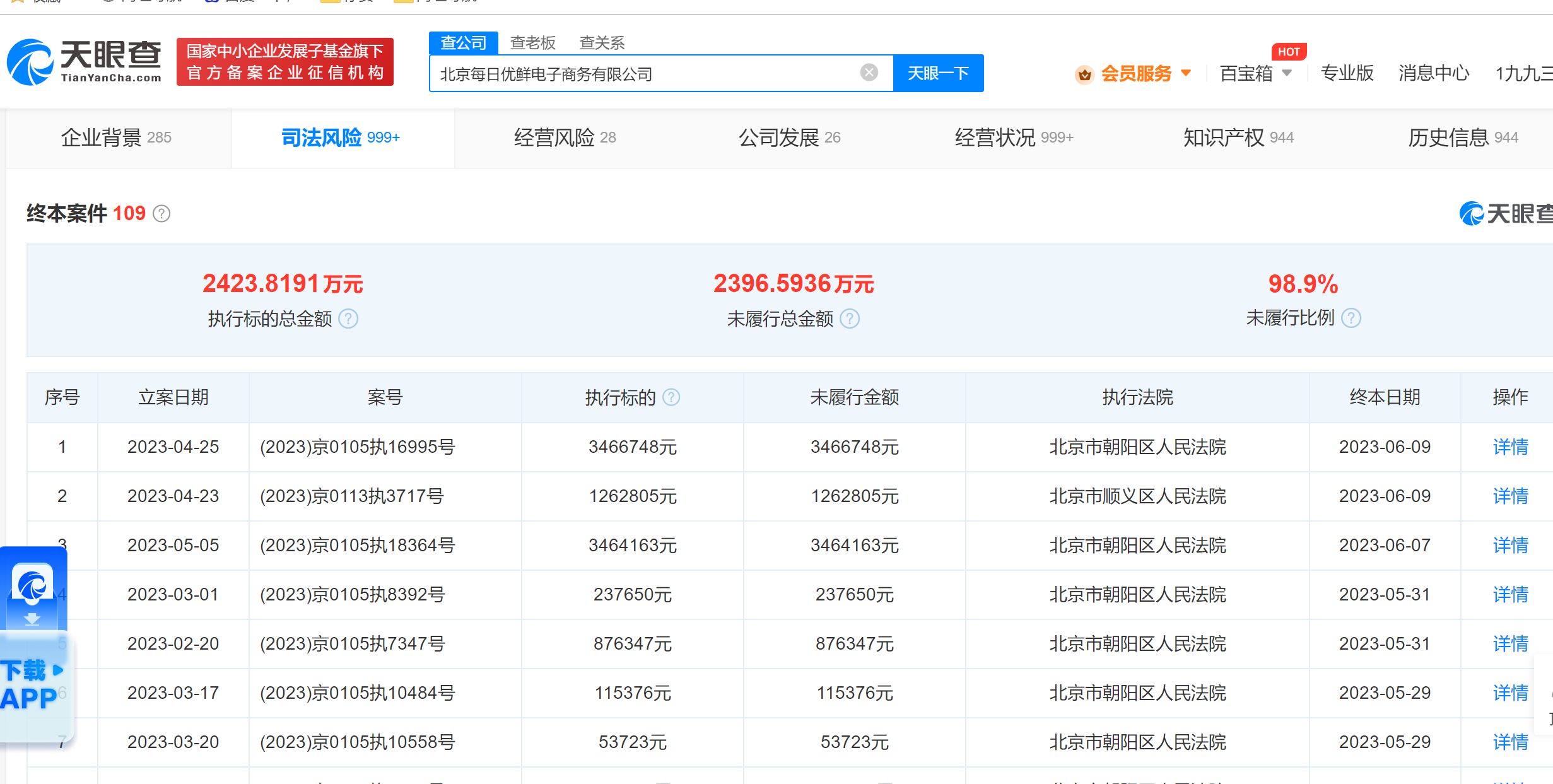The image size is (1553, 784).
Task: Click help icon beside 终本案件 109
Action: coord(161,214)
